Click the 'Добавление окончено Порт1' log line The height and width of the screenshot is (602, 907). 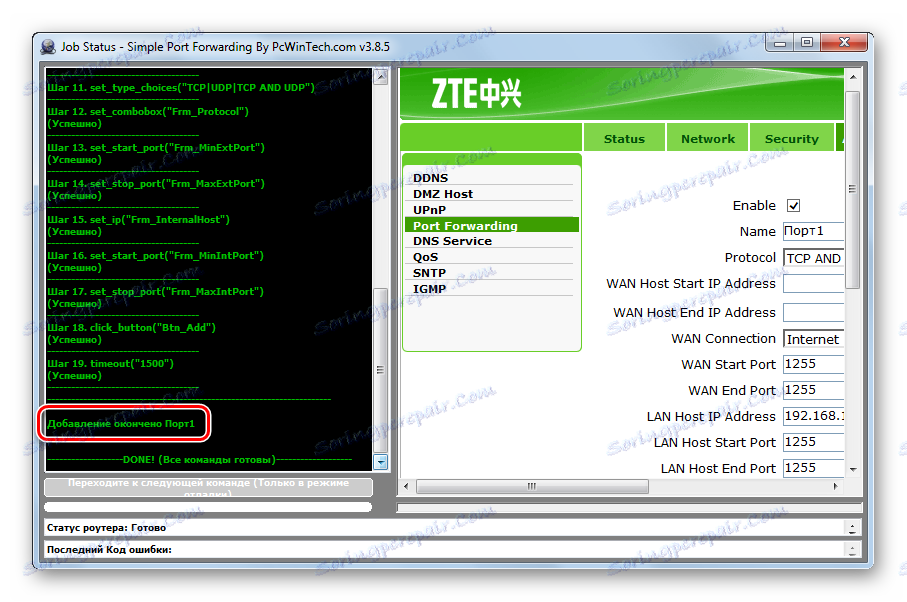121,423
